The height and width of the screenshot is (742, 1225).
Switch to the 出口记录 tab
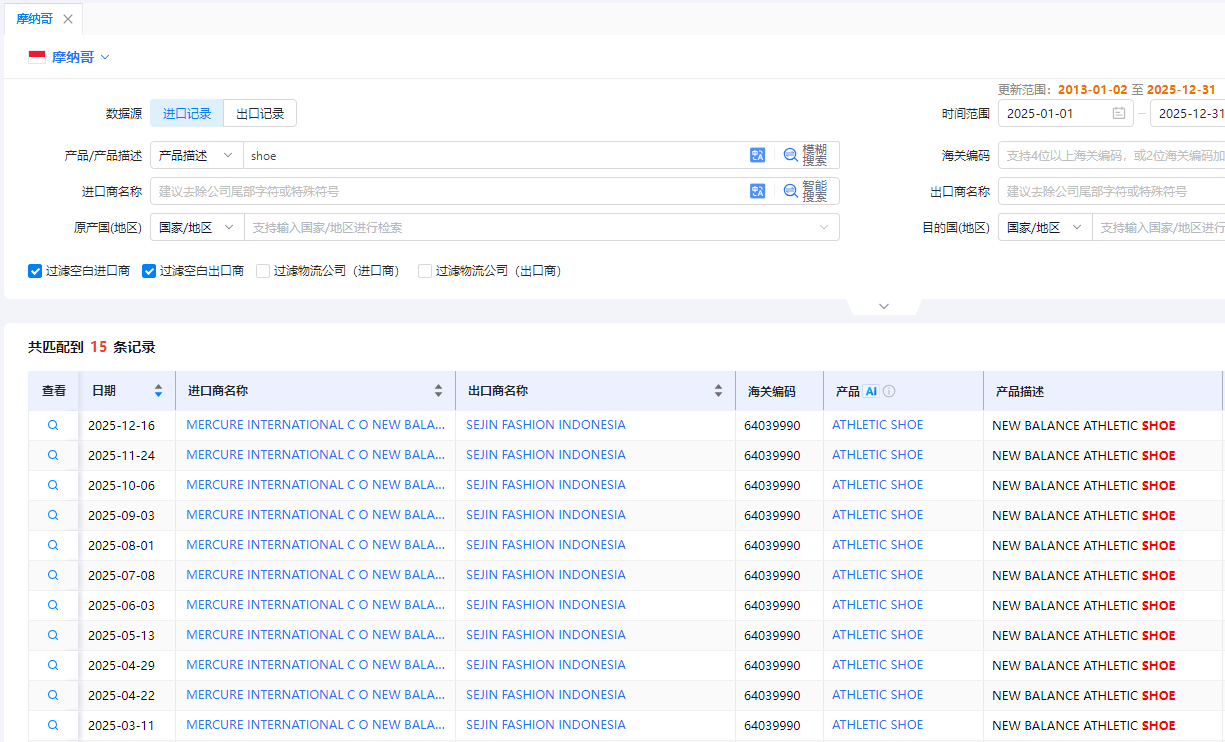260,113
